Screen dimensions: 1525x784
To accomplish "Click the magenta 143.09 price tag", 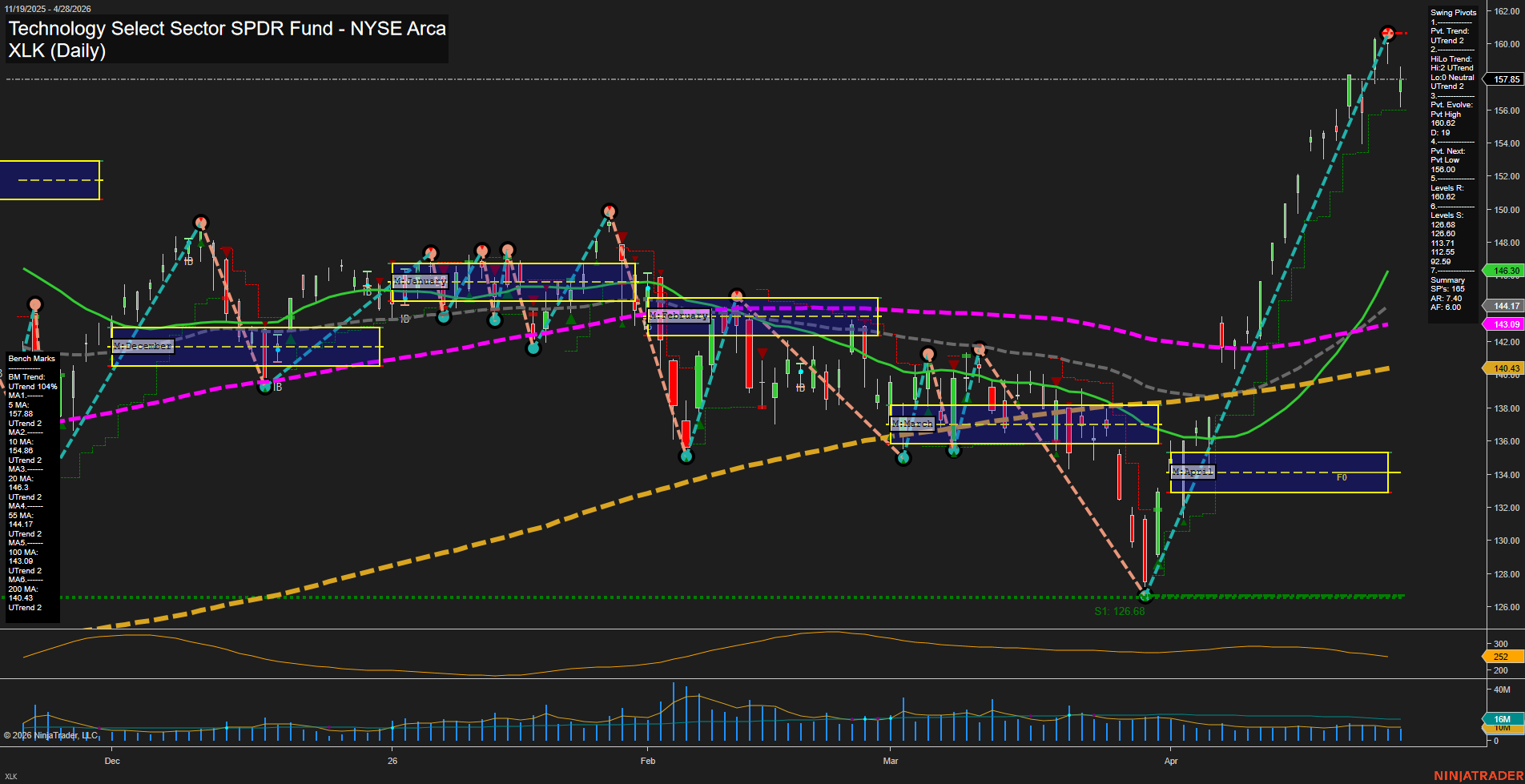I will click(x=1506, y=324).
